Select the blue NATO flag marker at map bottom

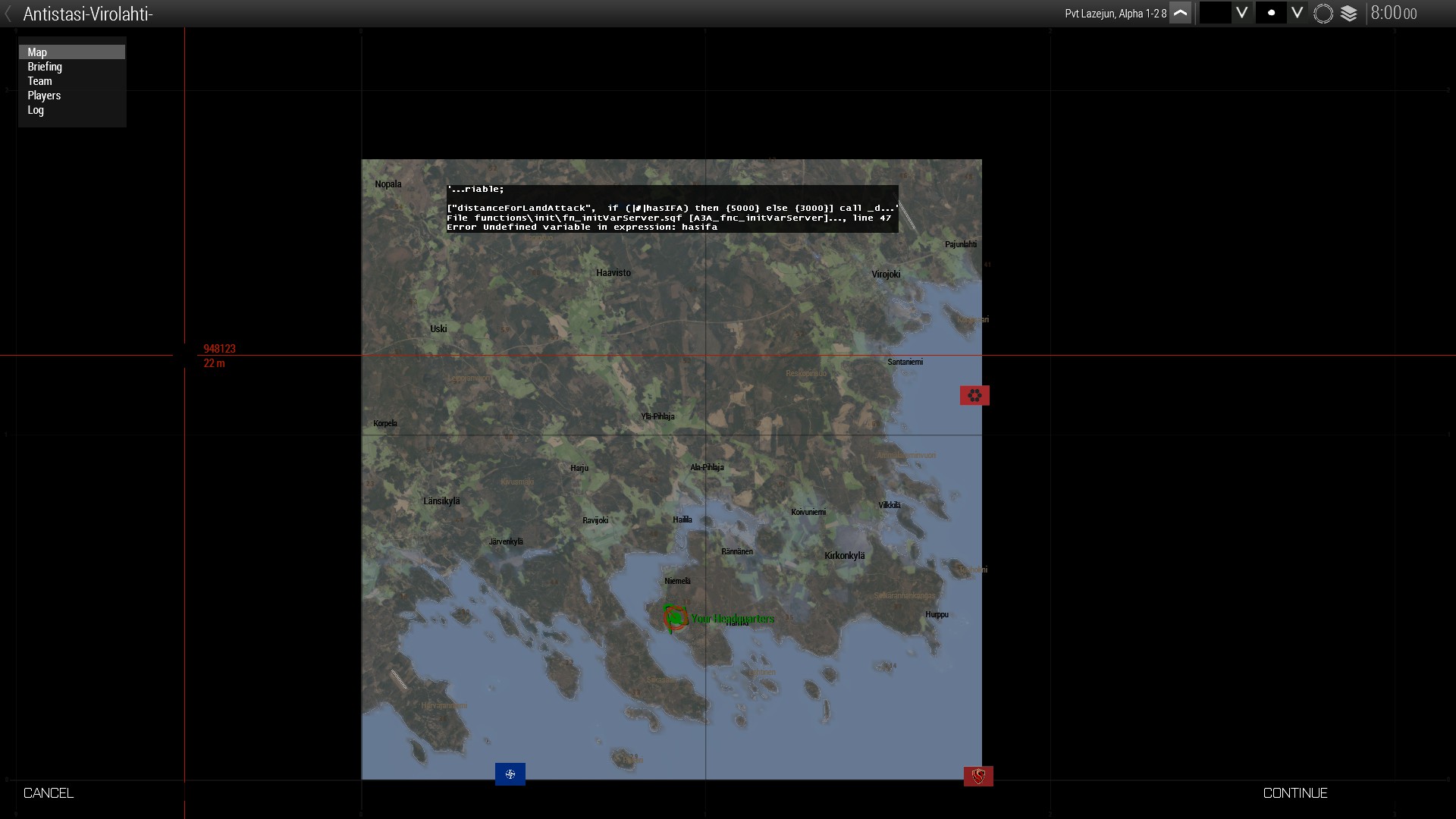(510, 774)
